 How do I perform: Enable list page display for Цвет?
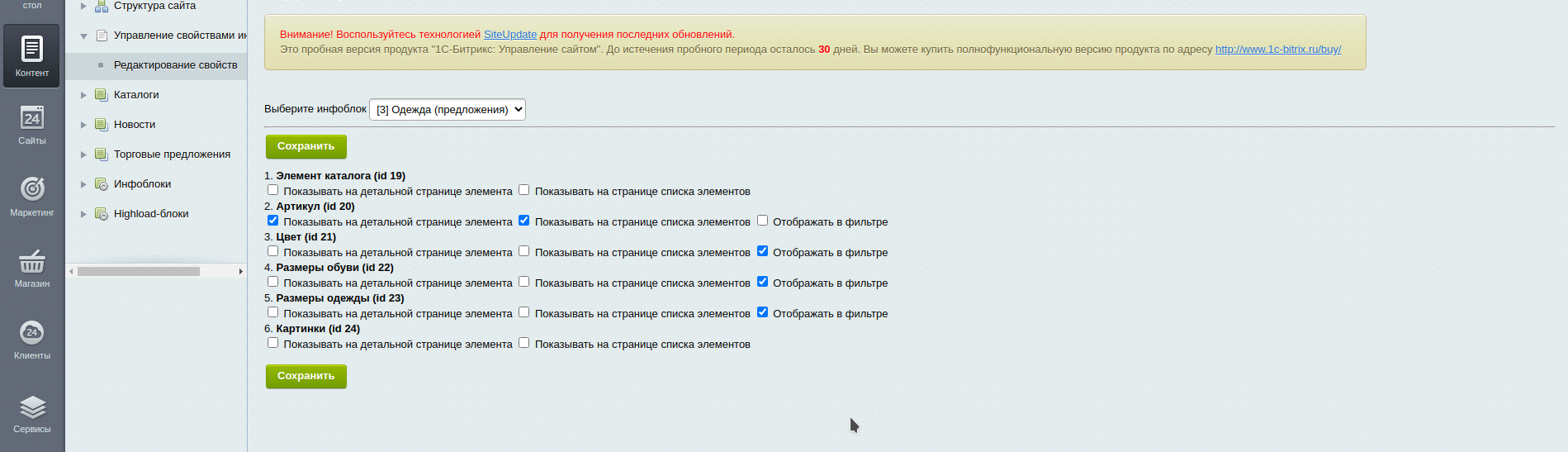coord(523,251)
